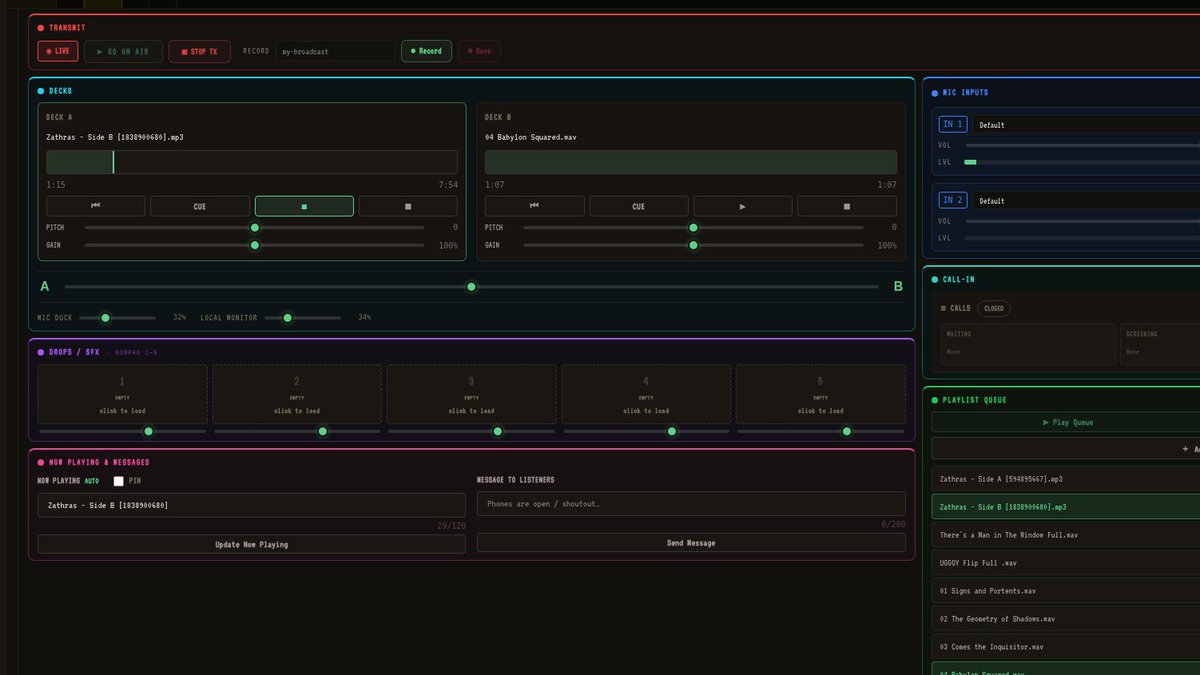Rewind Deck B to track start
Viewport: 1200px width, 675px height.
click(x=535, y=206)
